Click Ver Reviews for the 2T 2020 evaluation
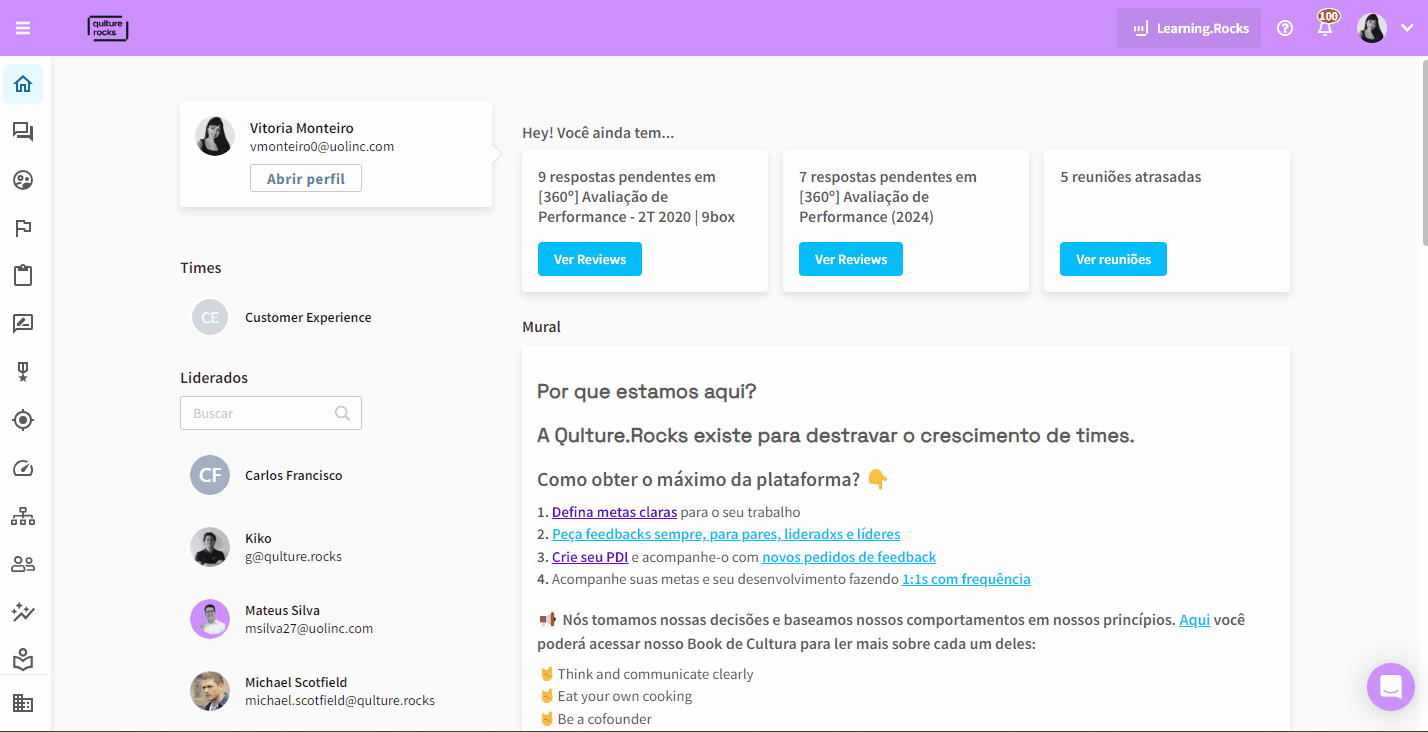Screen dimensions: 1428x732 (590, 259)
